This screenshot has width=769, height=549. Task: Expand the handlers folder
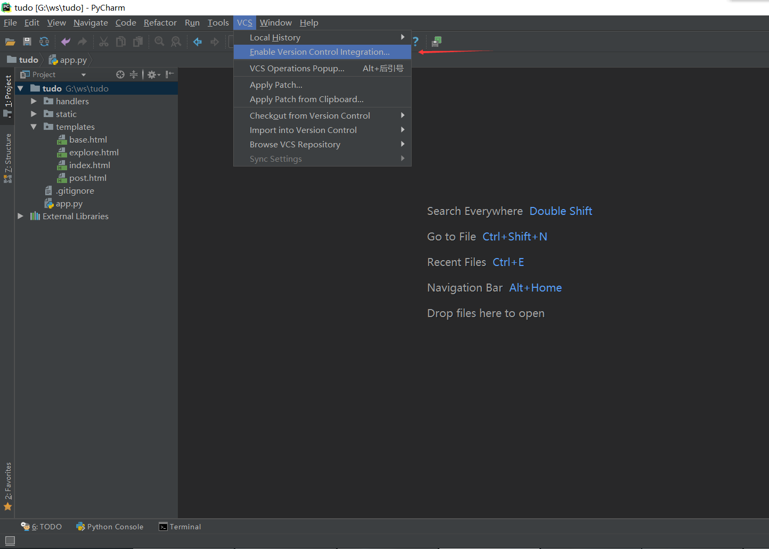(34, 101)
